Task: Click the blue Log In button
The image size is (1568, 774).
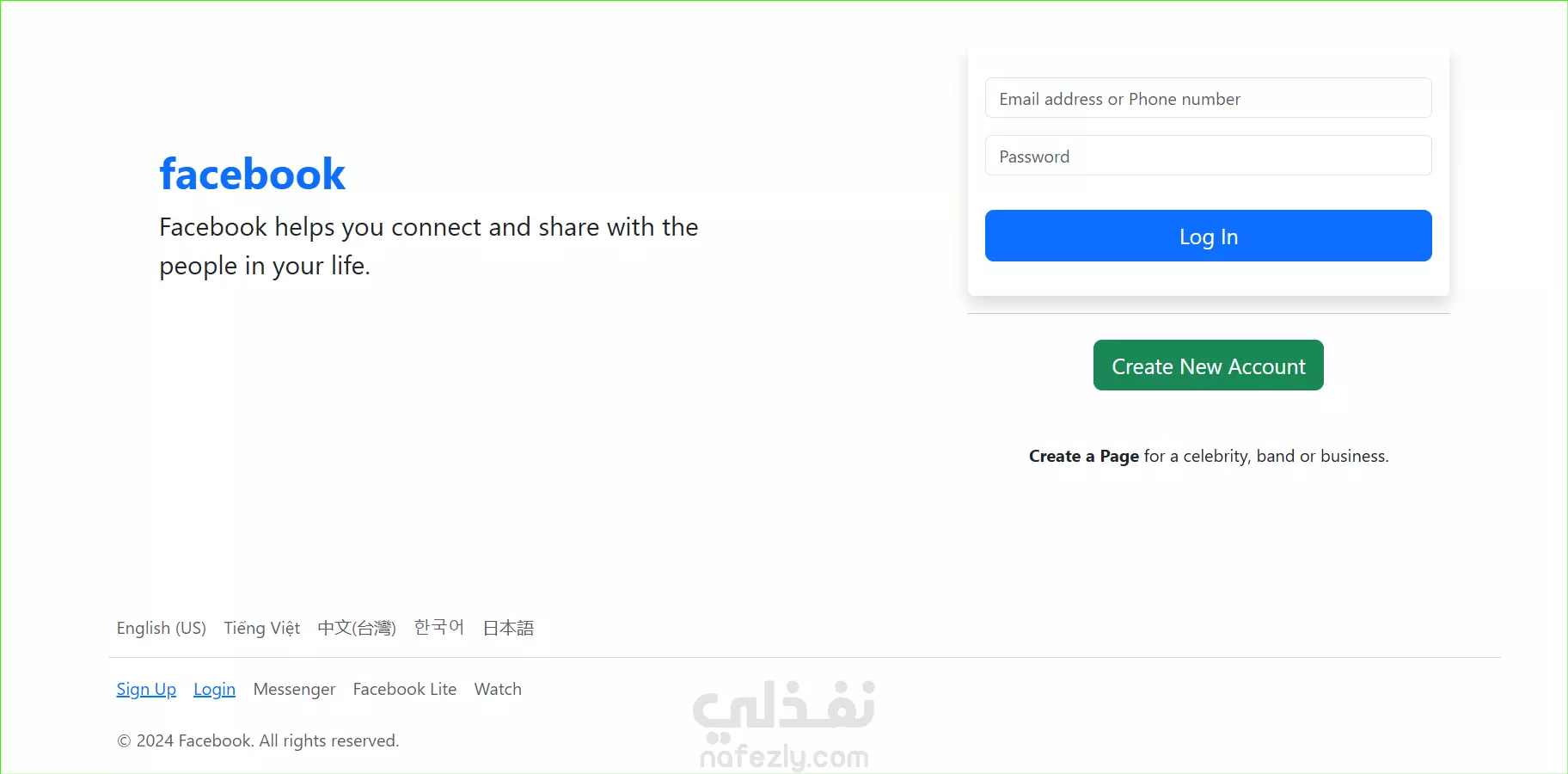Action: point(1208,236)
